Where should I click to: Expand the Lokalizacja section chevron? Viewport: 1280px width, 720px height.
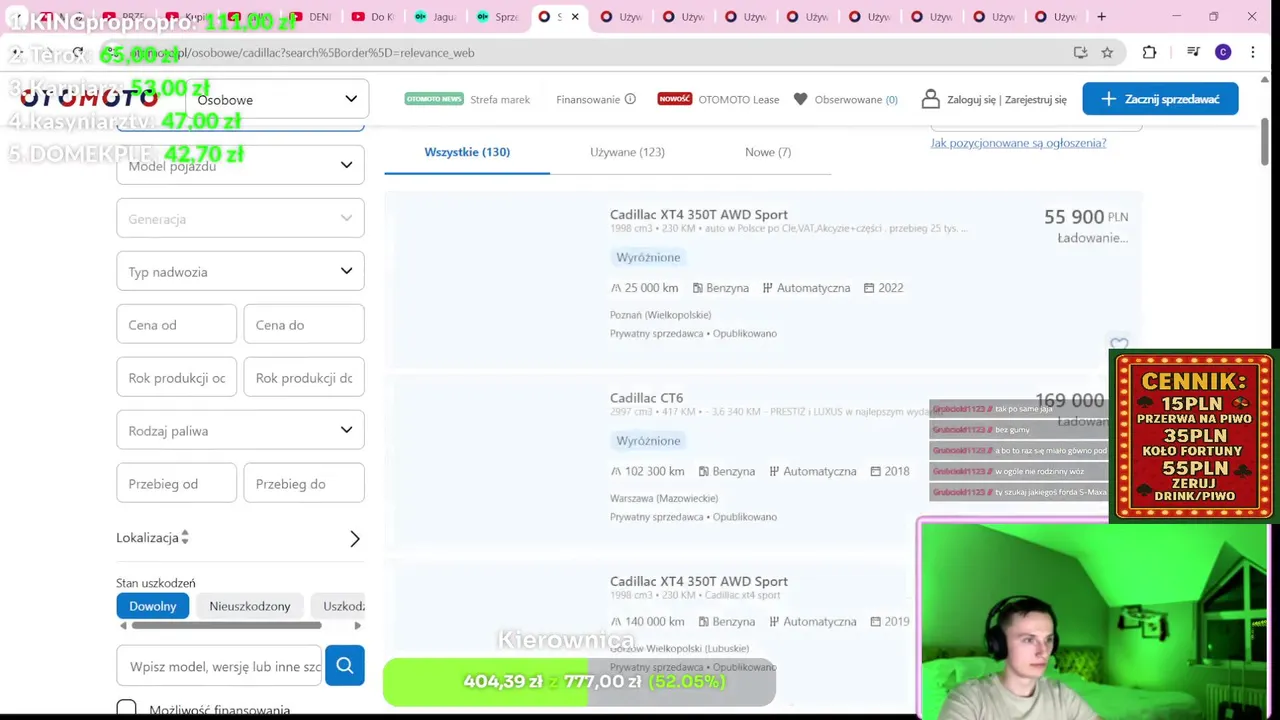point(354,538)
